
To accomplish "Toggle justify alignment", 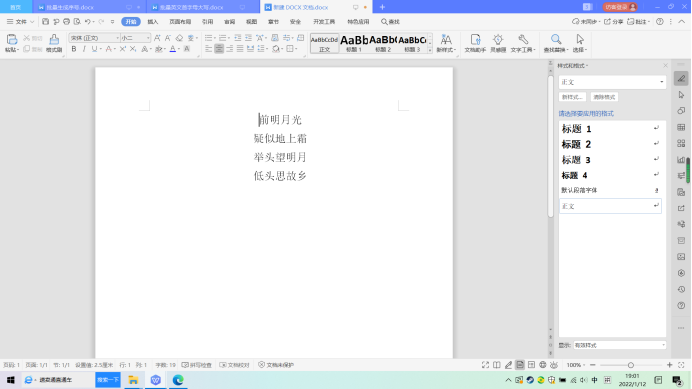I will coord(240,49).
